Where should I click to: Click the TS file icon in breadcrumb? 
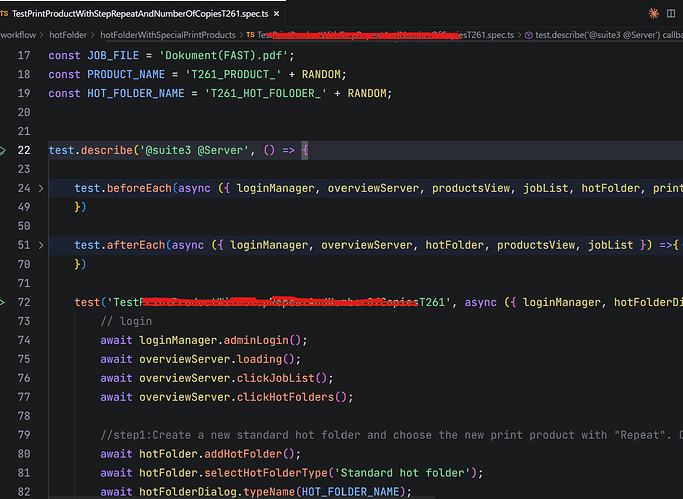click(250, 35)
